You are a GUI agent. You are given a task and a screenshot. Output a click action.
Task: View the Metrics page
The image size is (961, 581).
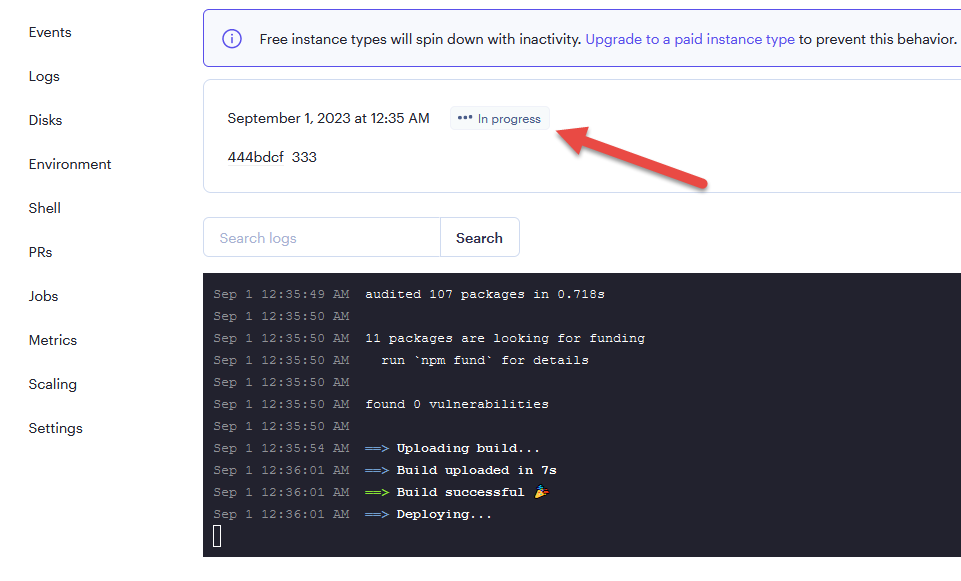coord(53,340)
